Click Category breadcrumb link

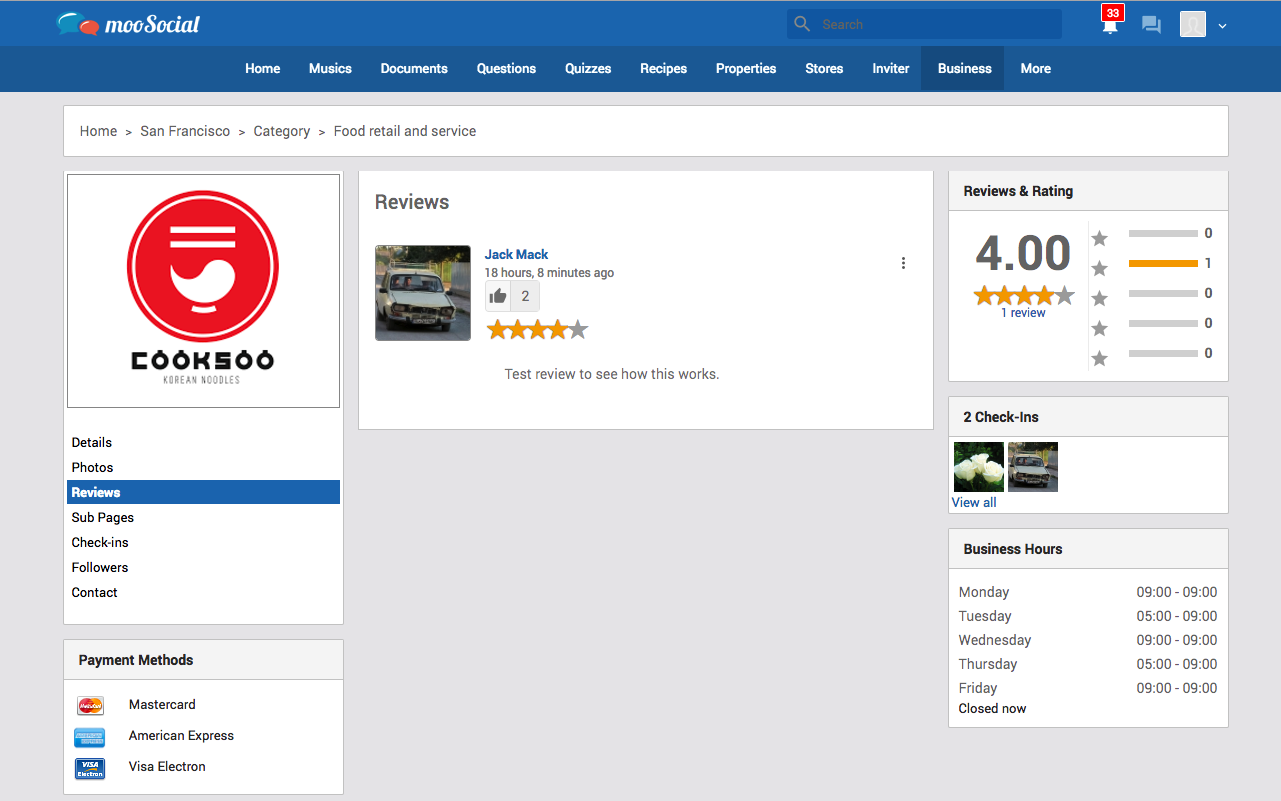click(x=281, y=131)
